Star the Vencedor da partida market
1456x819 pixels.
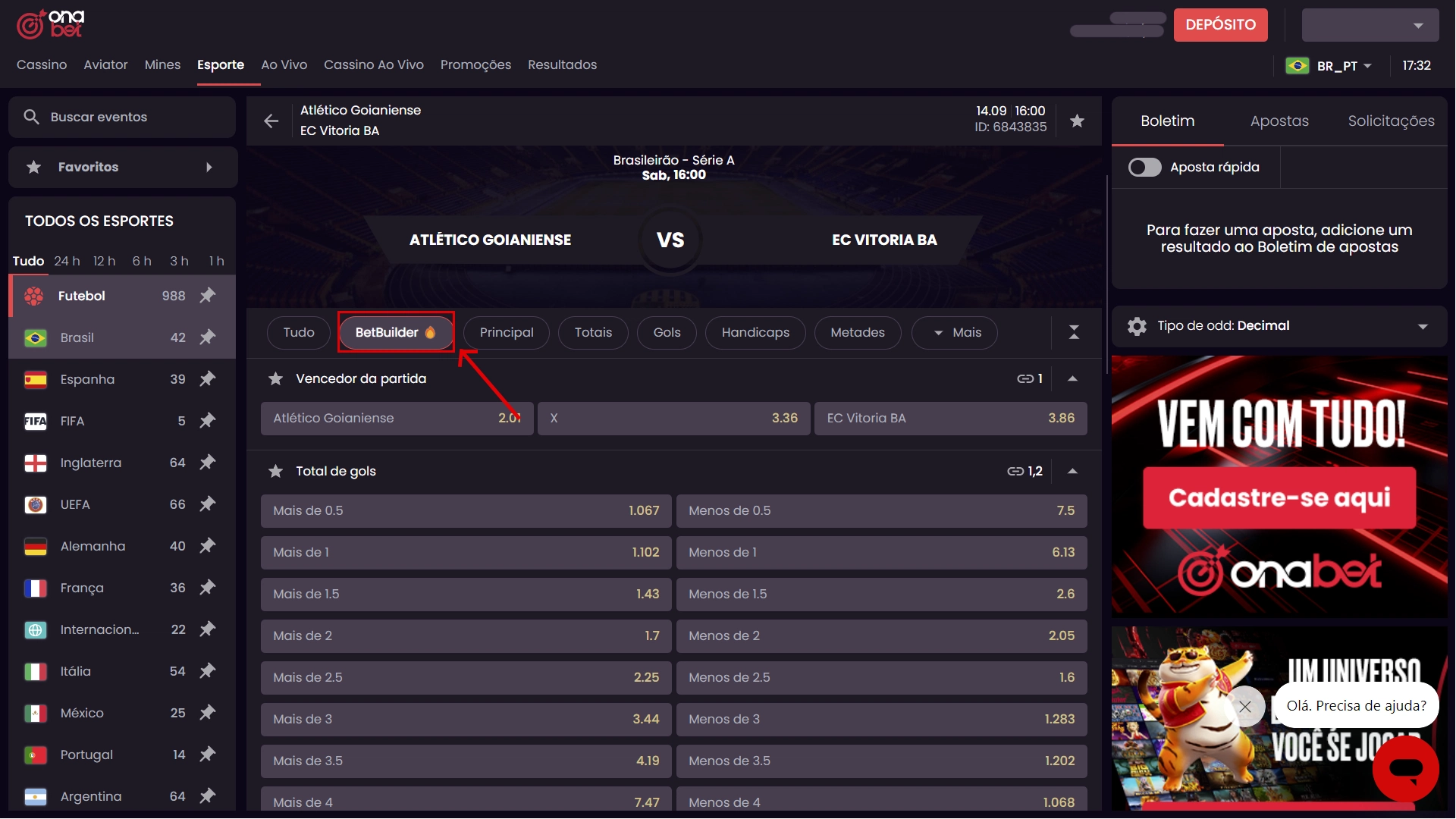click(275, 378)
